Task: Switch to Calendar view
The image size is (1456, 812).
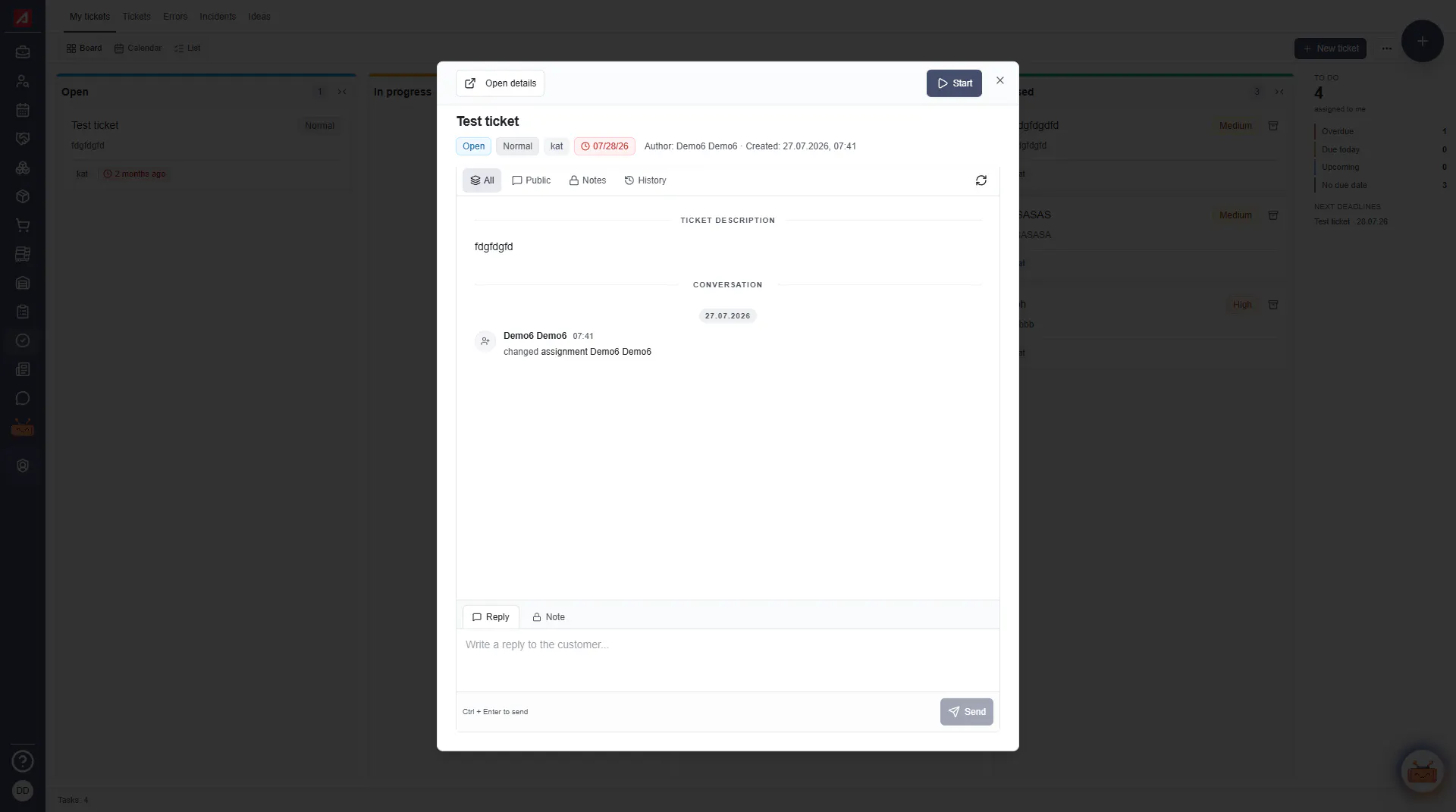Action: [x=138, y=49]
